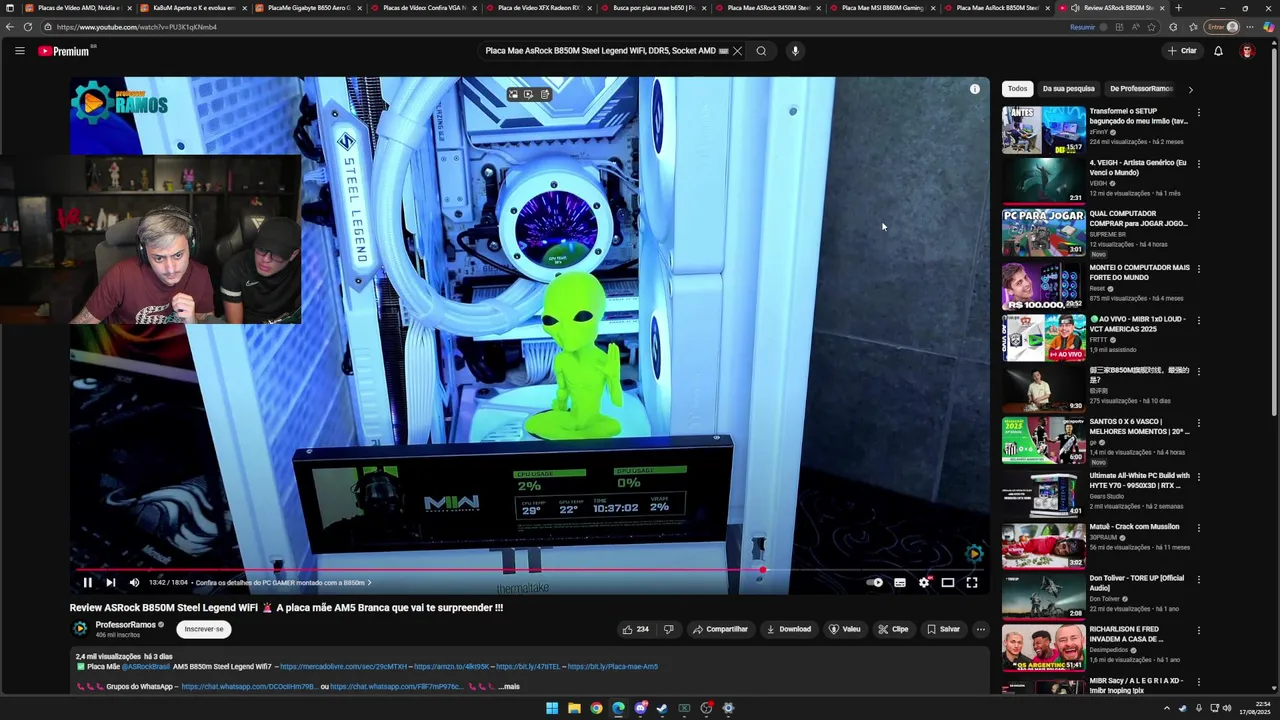Image resolution: width=1280 pixels, height=720 pixels.
Task: Enter fullscreen video mode
Action: (972, 582)
